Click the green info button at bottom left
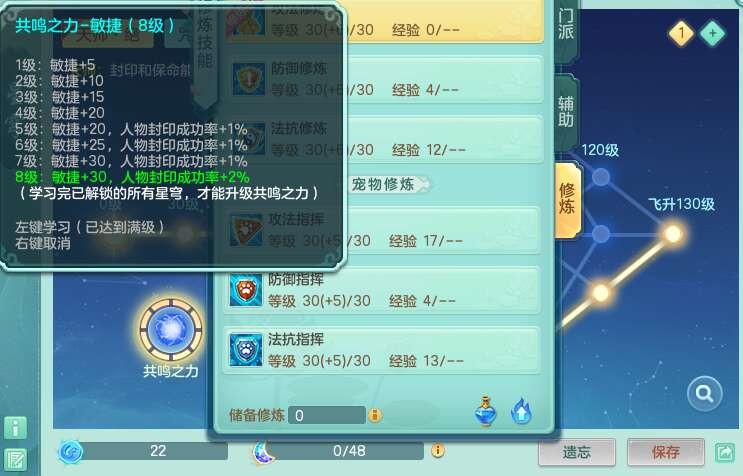The image size is (743, 476). pyautogui.click(x=16, y=428)
